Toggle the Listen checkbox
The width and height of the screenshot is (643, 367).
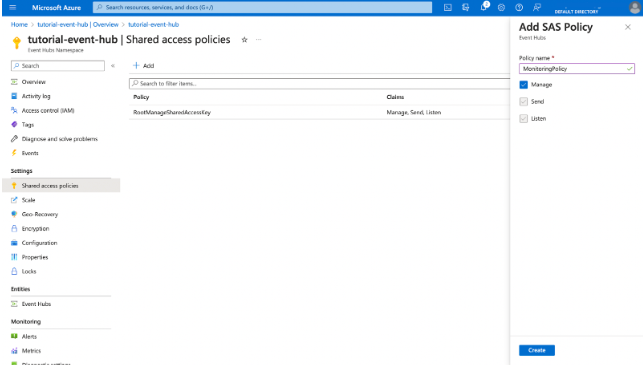point(524,119)
